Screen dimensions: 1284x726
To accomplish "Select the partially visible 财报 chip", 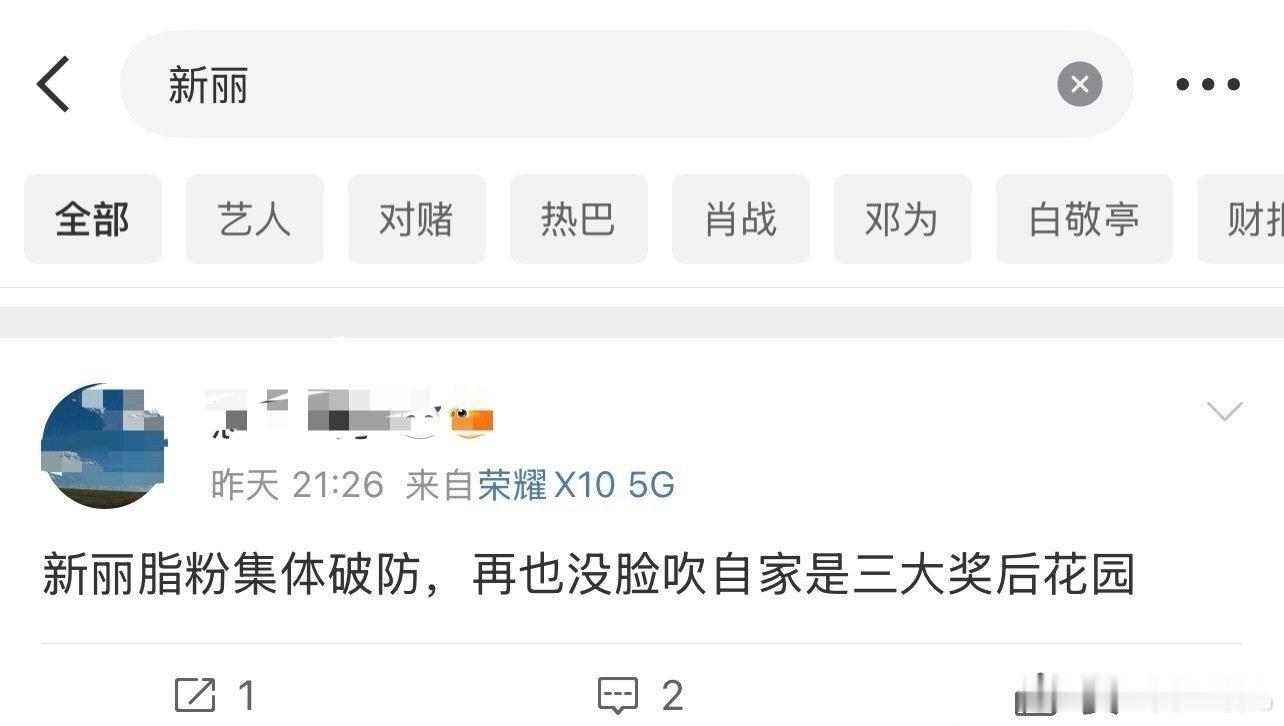I will pos(1241,219).
